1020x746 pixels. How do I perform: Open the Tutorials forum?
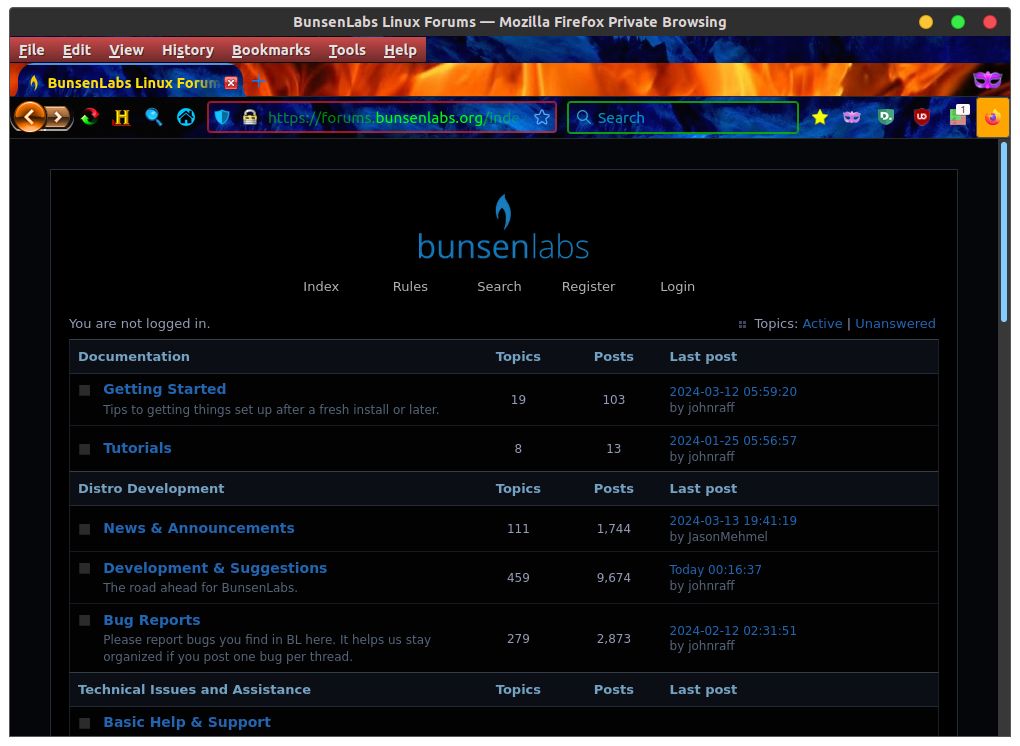click(x=137, y=448)
